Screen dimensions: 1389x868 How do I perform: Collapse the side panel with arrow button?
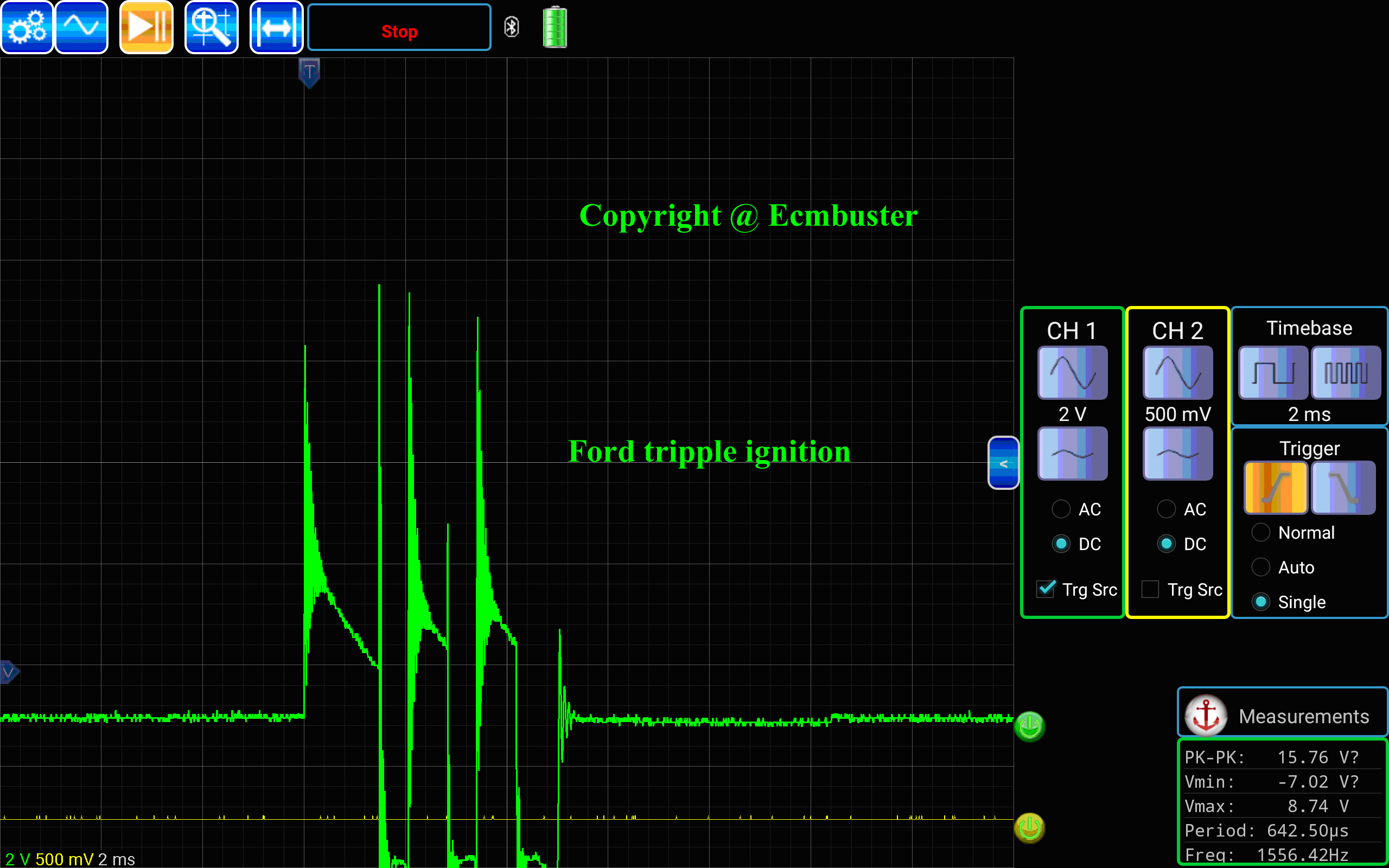pyautogui.click(x=1003, y=463)
